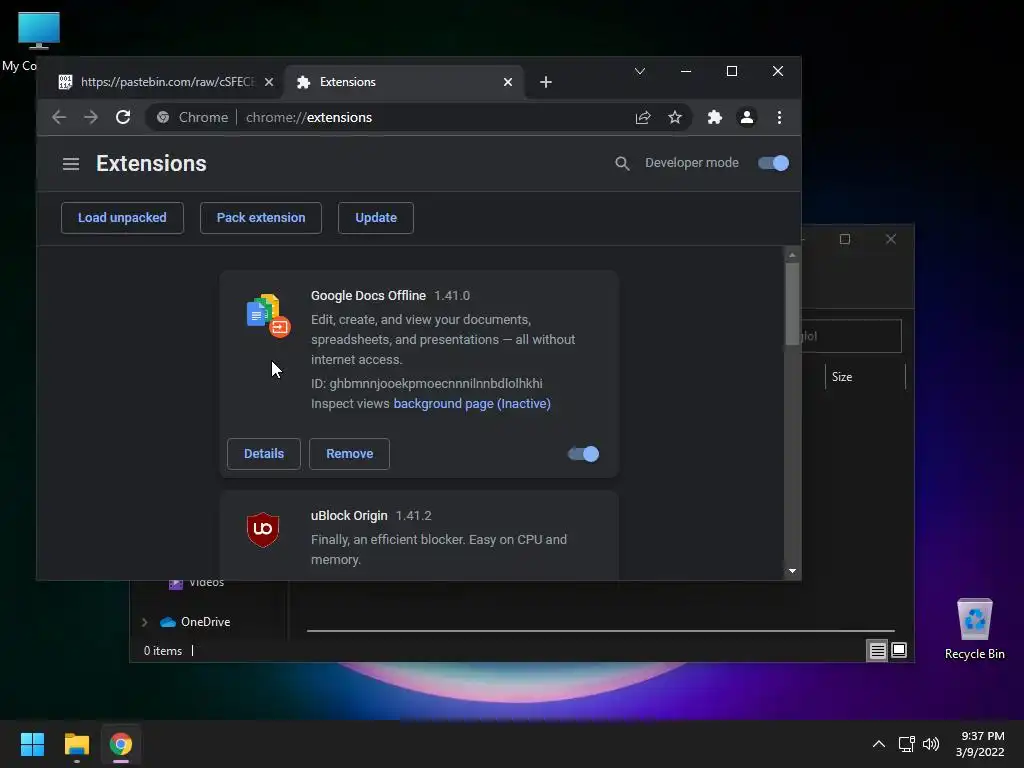
Task: Click the File Explorer search box
Action: (x=851, y=336)
